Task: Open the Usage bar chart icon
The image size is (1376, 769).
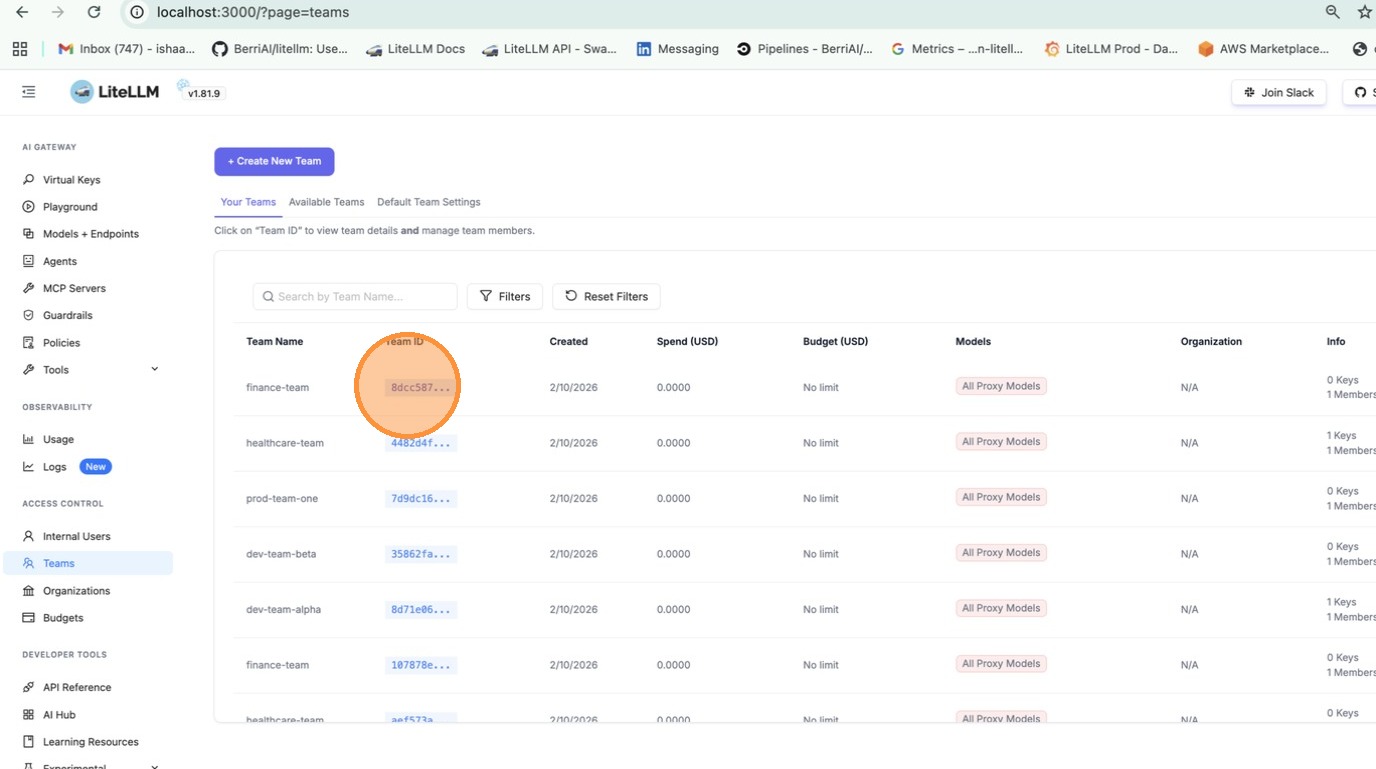Action: pos(28,439)
